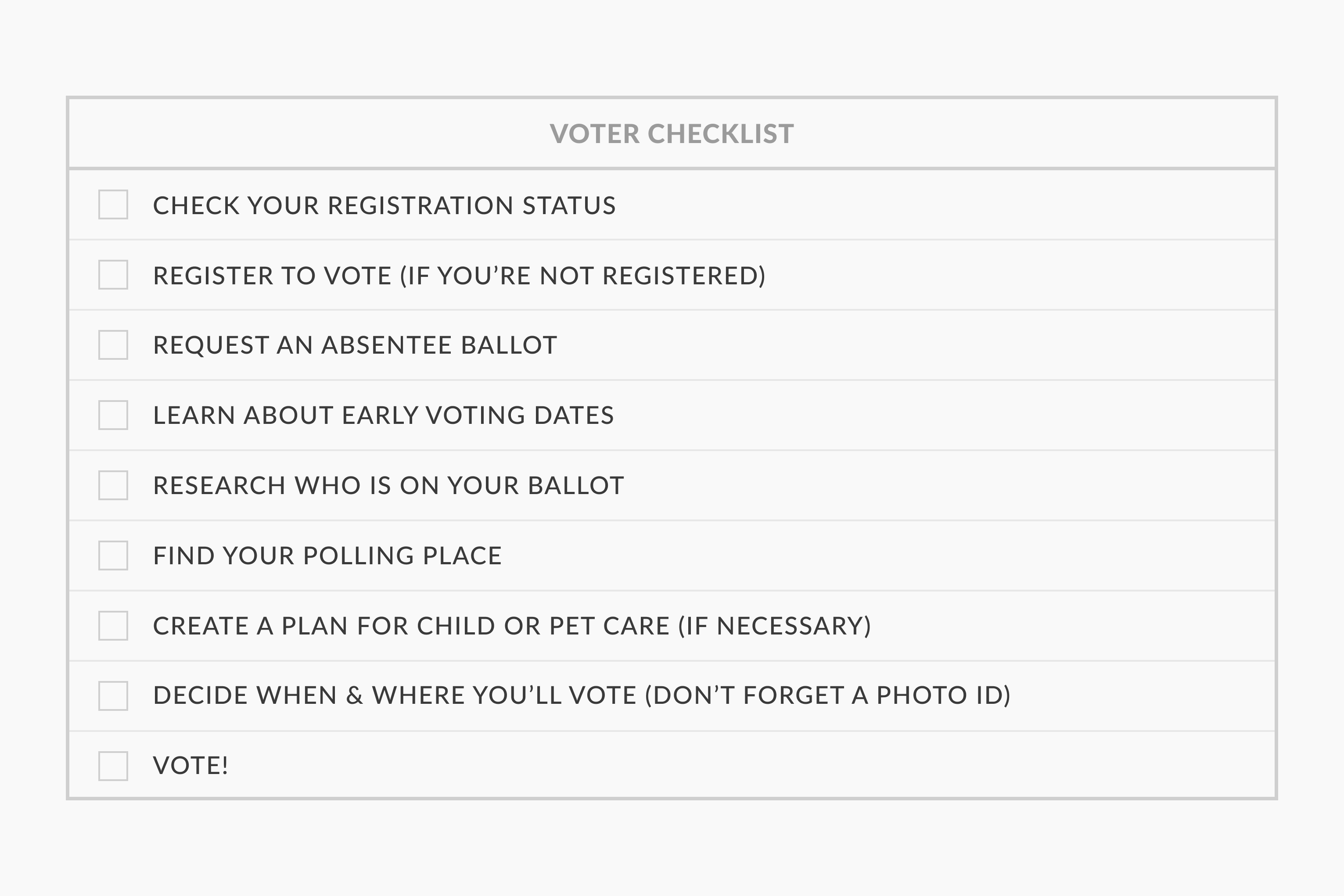Click the 'Don't forget a photo ID' text

pos(828,696)
